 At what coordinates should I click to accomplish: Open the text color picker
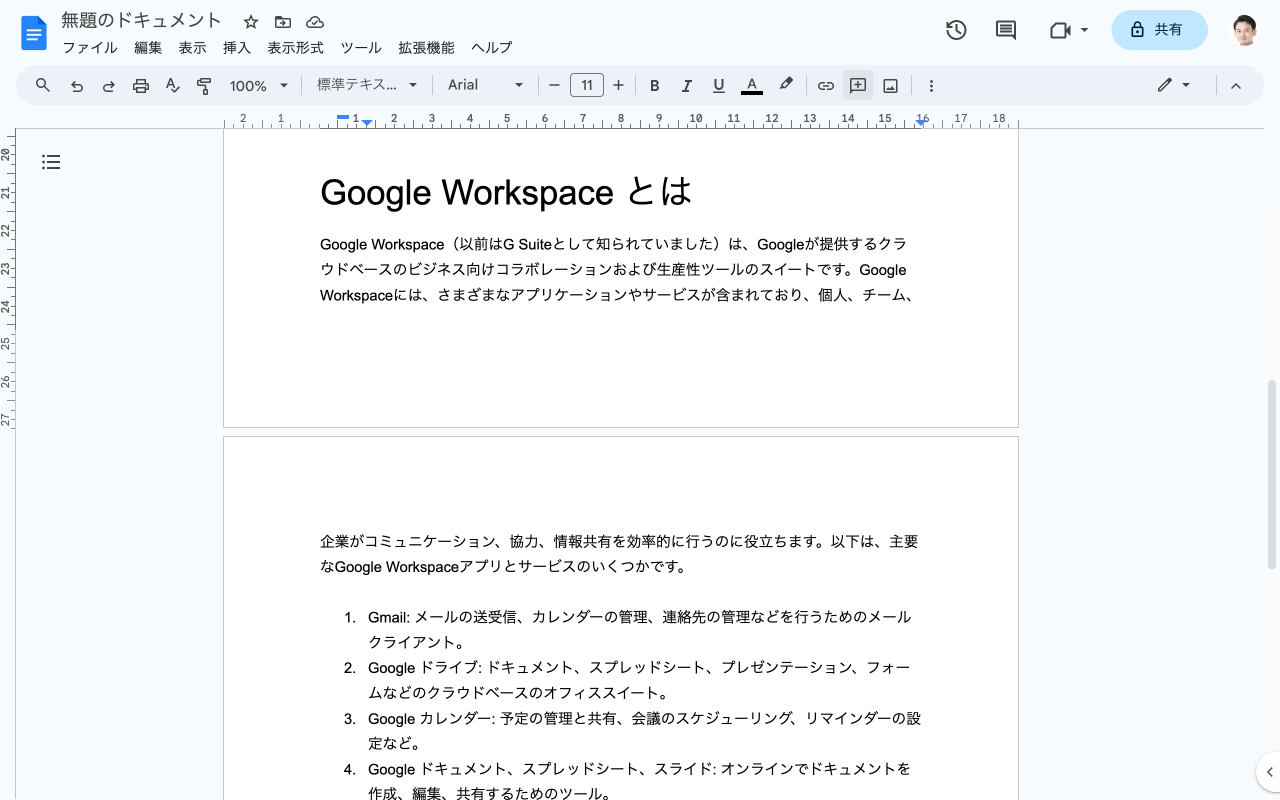(x=752, y=86)
